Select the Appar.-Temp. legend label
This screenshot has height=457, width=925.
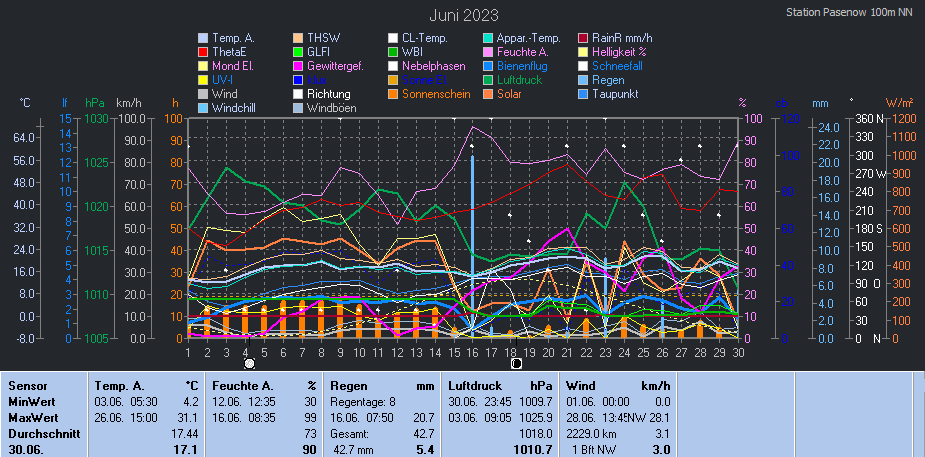click(528, 38)
